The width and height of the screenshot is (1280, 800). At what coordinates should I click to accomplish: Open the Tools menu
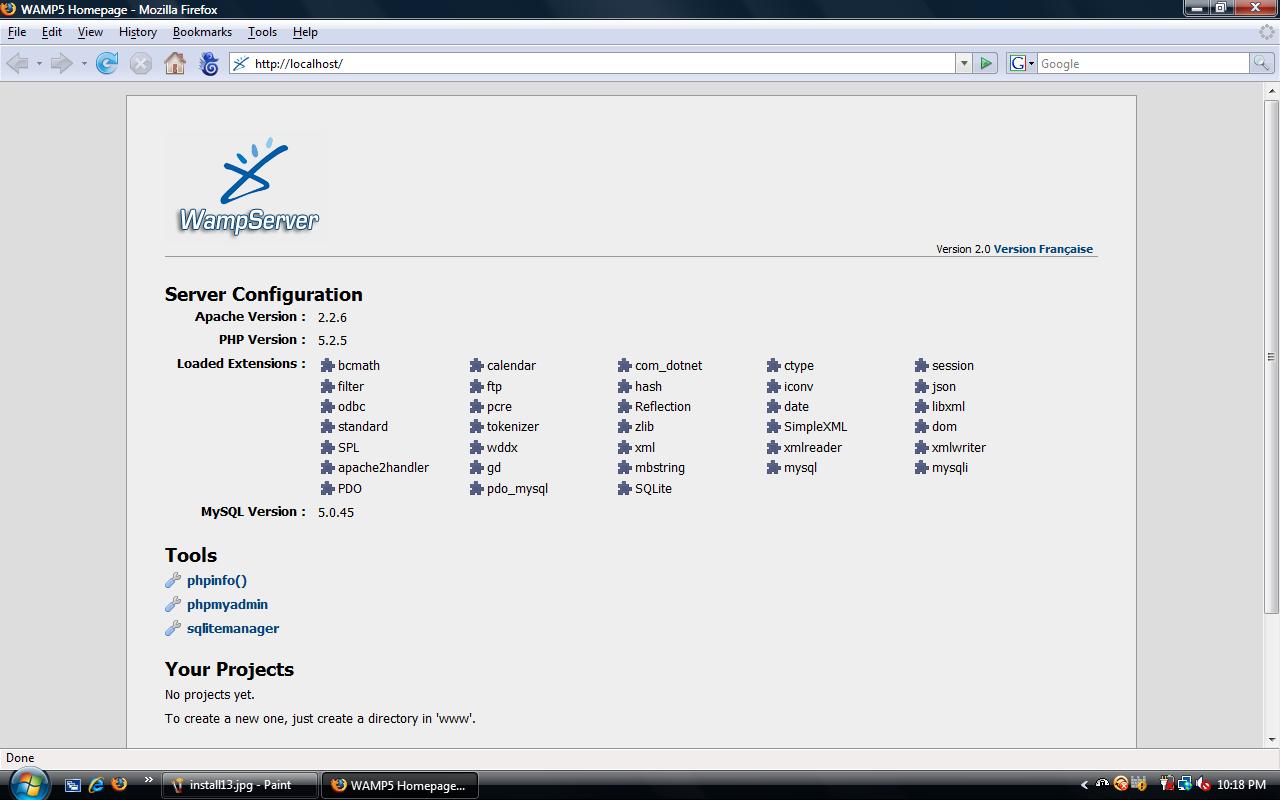click(x=262, y=32)
